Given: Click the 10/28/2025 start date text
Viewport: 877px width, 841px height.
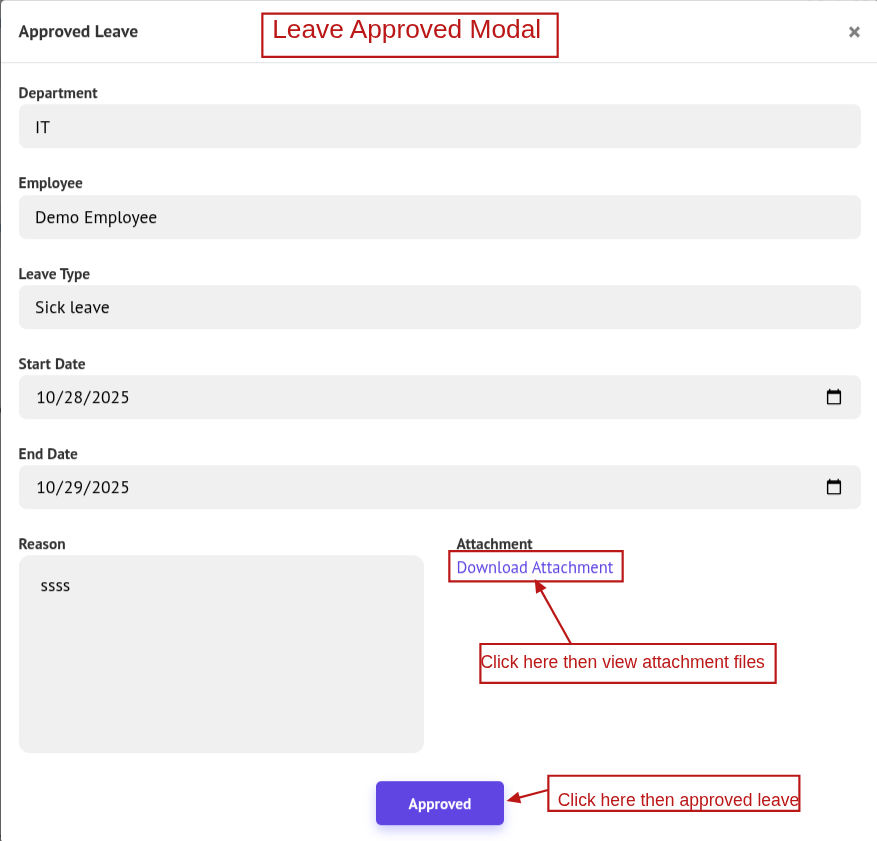Looking at the screenshot, I should 83,397.
